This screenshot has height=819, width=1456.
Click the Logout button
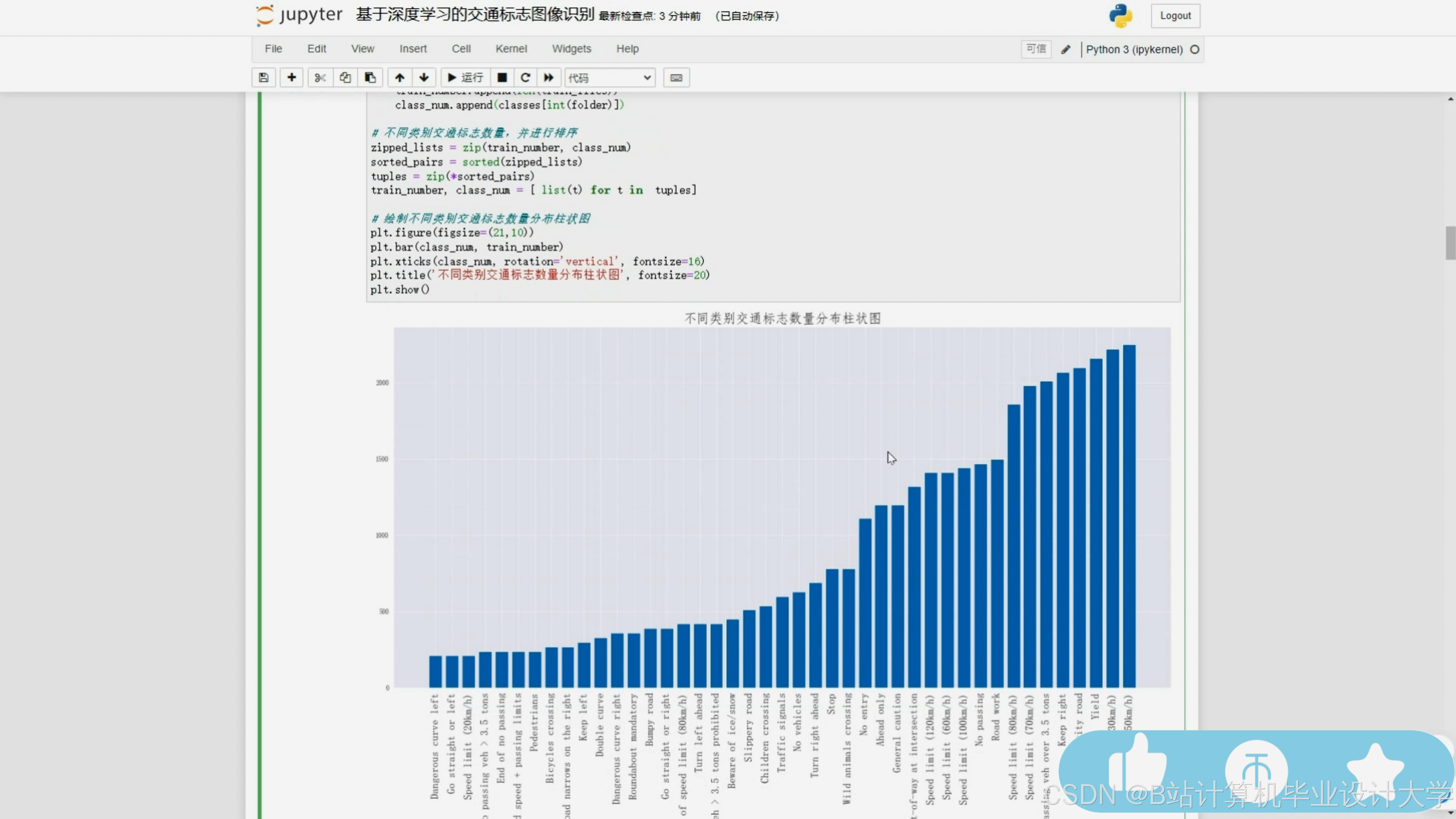click(x=1175, y=16)
